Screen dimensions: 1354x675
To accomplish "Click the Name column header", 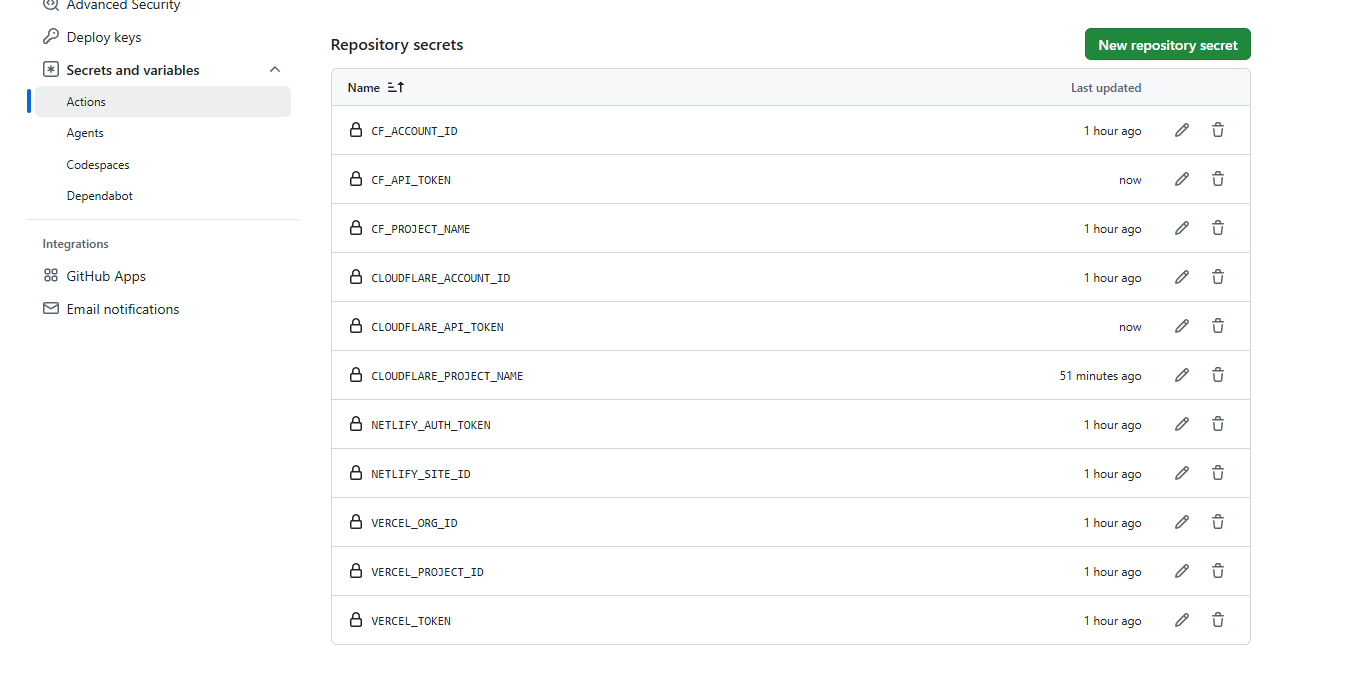I will click(x=364, y=88).
